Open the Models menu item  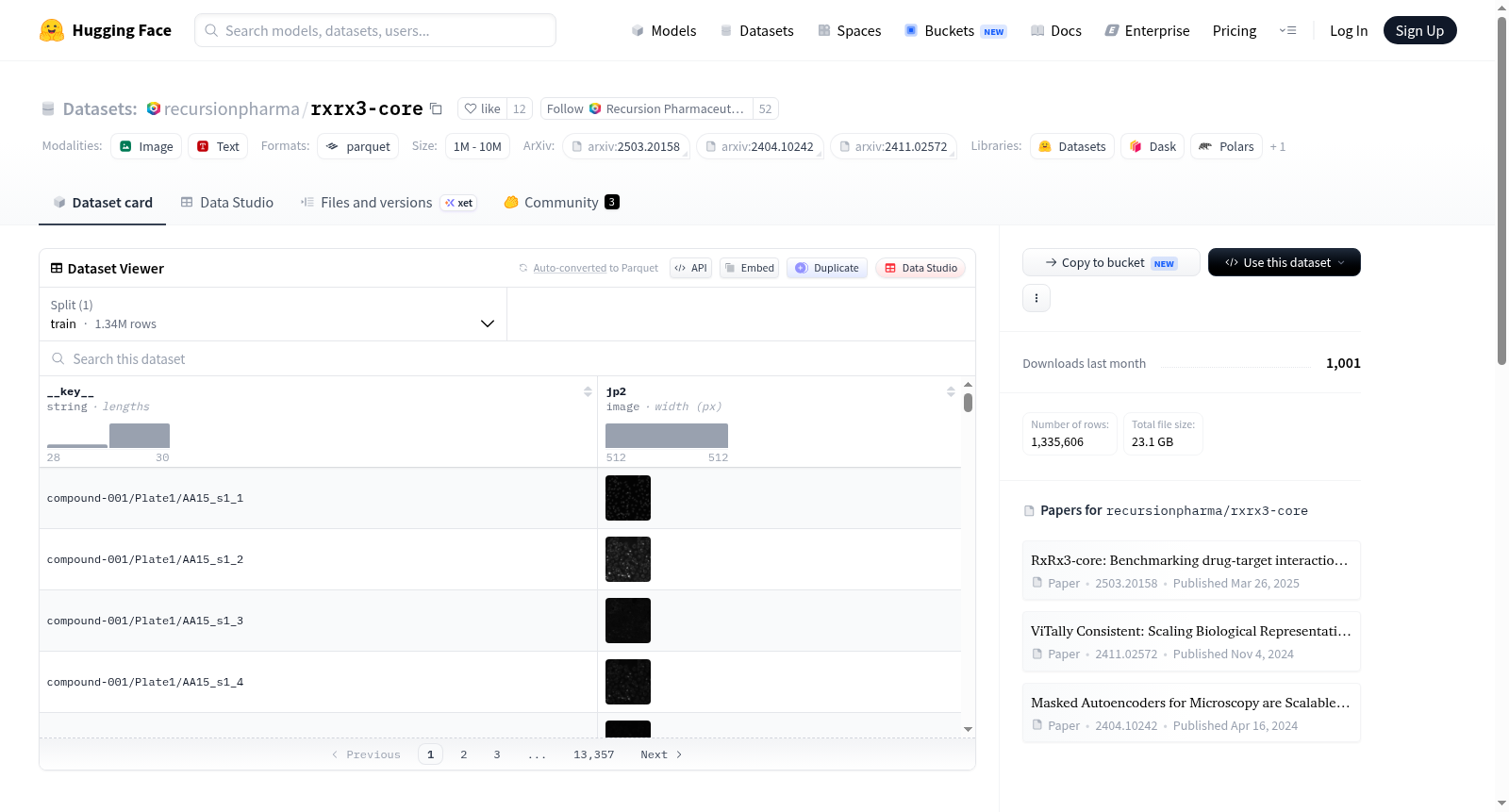(x=664, y=30)
